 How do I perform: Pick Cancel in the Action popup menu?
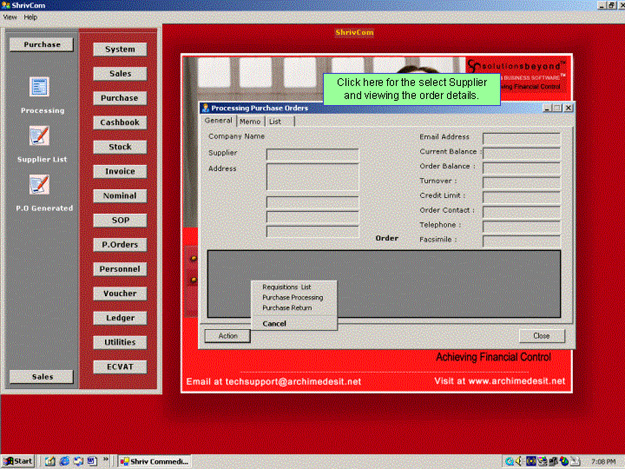click(273, 323)
